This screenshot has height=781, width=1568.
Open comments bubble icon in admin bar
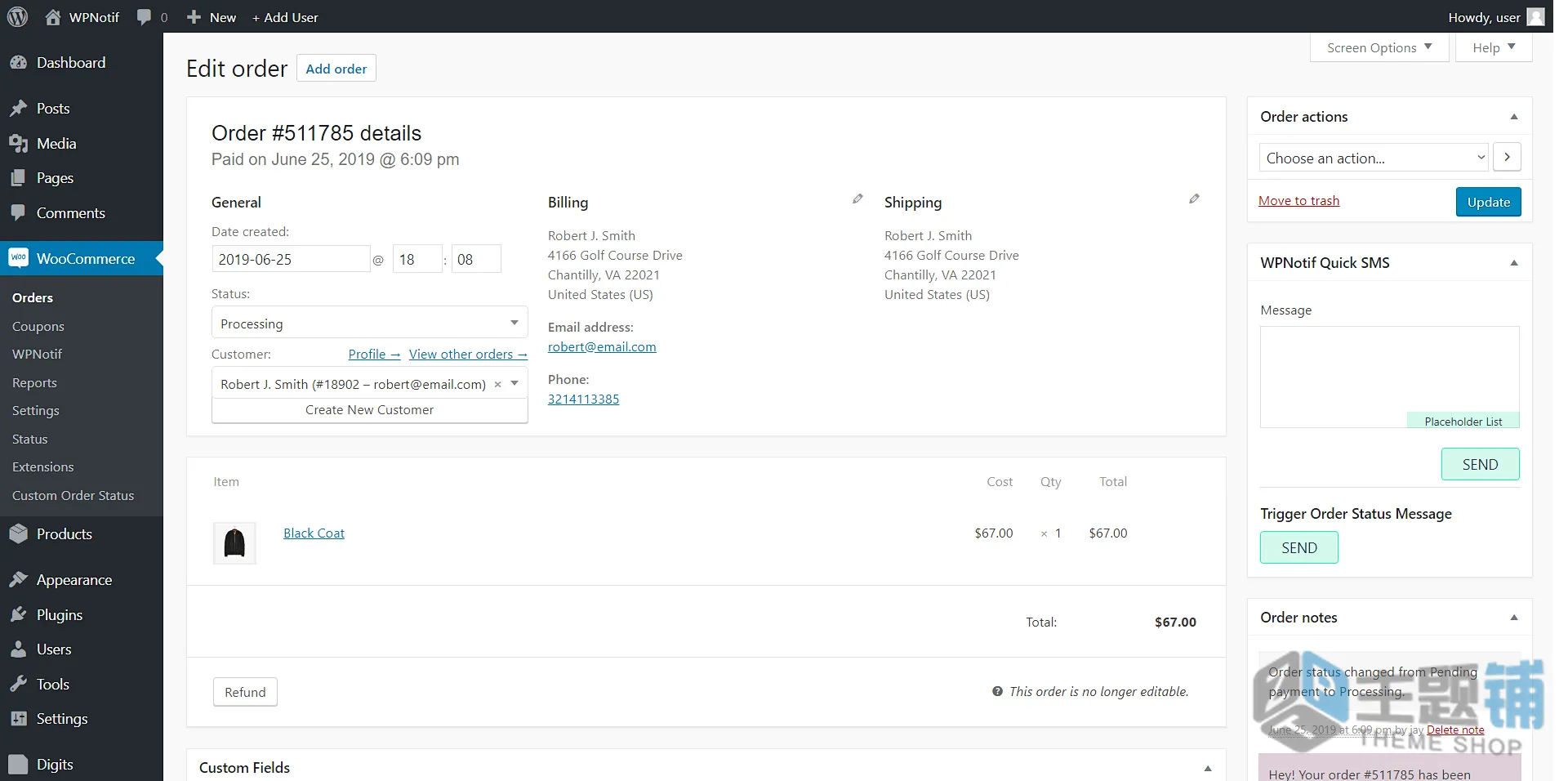[144, 17]
